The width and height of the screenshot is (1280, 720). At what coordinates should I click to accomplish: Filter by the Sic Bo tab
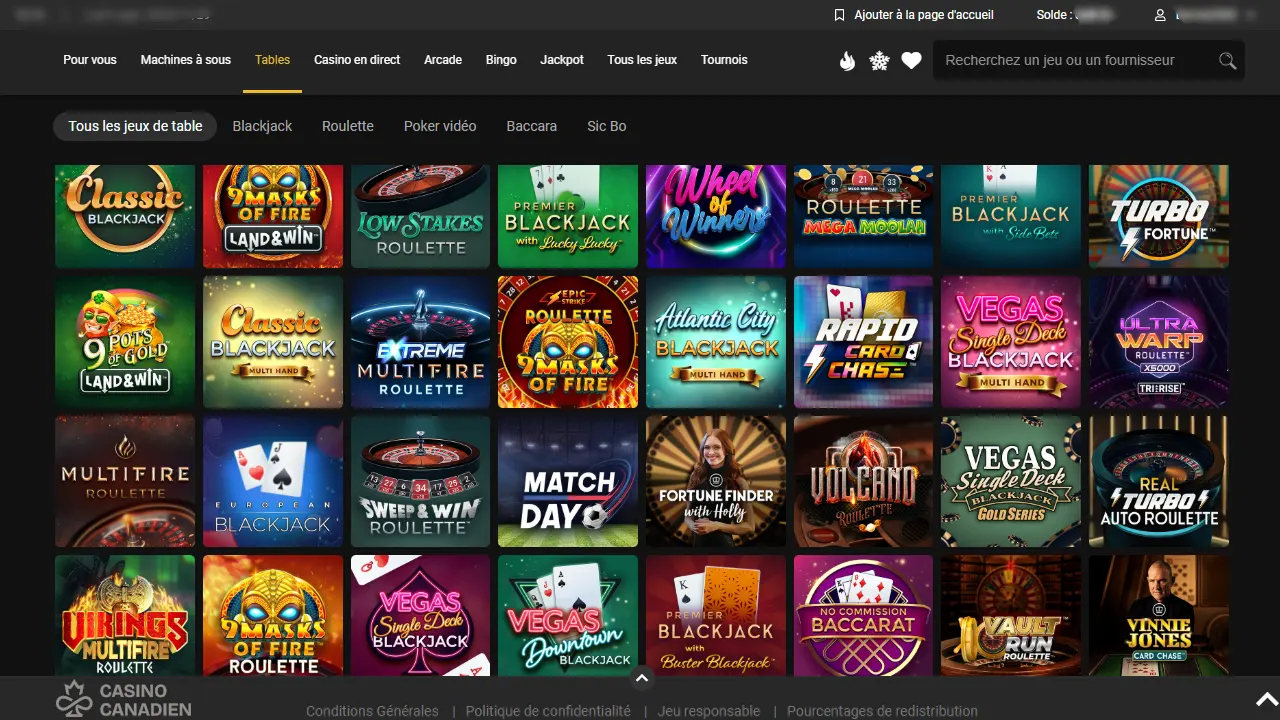607,126
